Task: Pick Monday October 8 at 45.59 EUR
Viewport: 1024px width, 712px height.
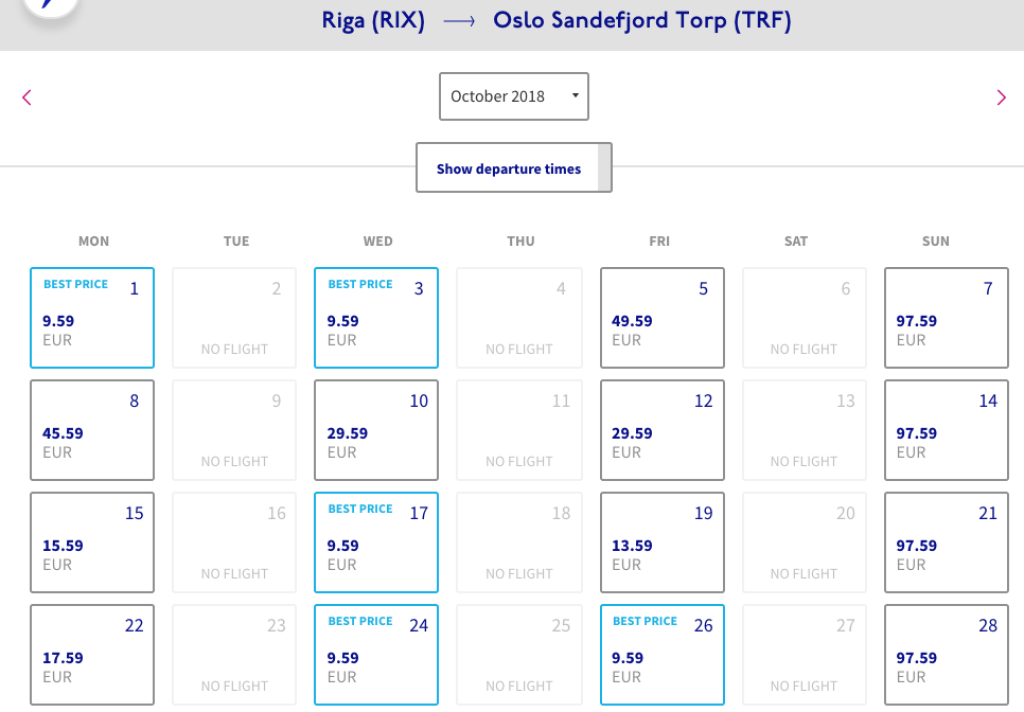Action: pos(92,430)
